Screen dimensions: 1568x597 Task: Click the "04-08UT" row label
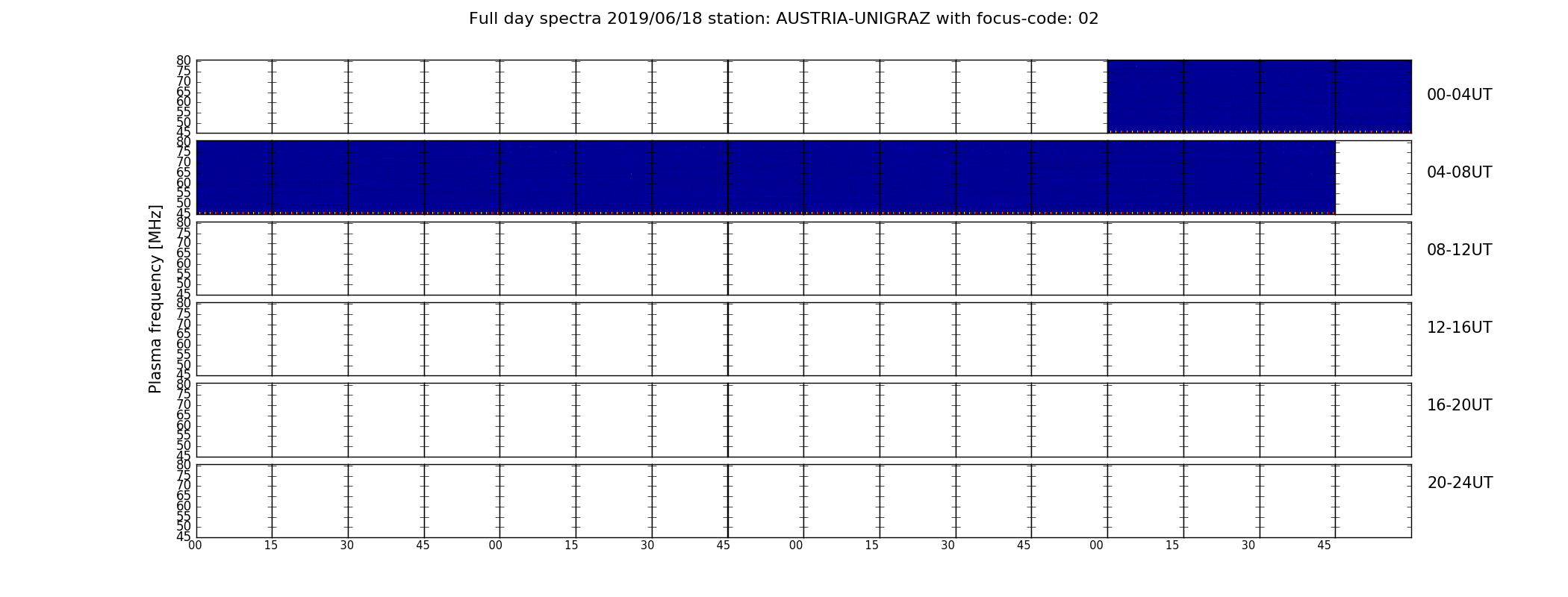click(1459, 172)
